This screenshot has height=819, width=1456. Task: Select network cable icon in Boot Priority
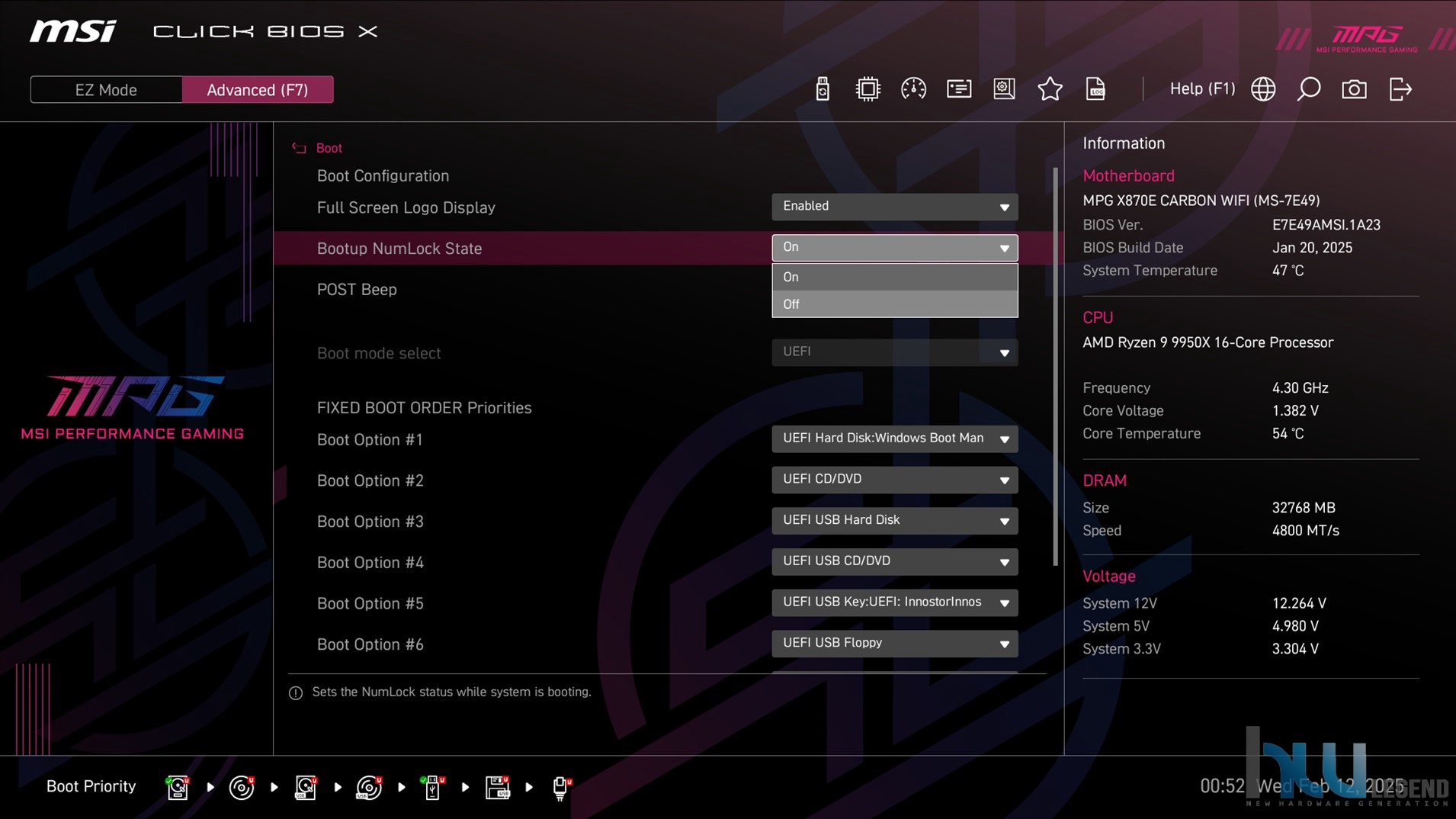point(561,788)
